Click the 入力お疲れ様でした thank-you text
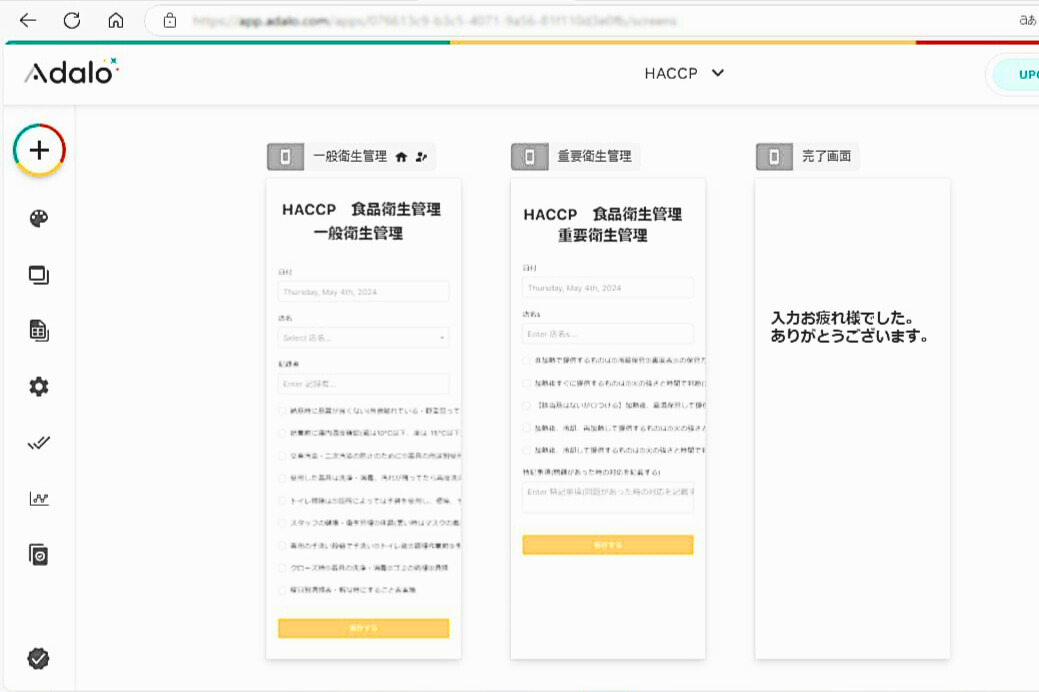 849,327
